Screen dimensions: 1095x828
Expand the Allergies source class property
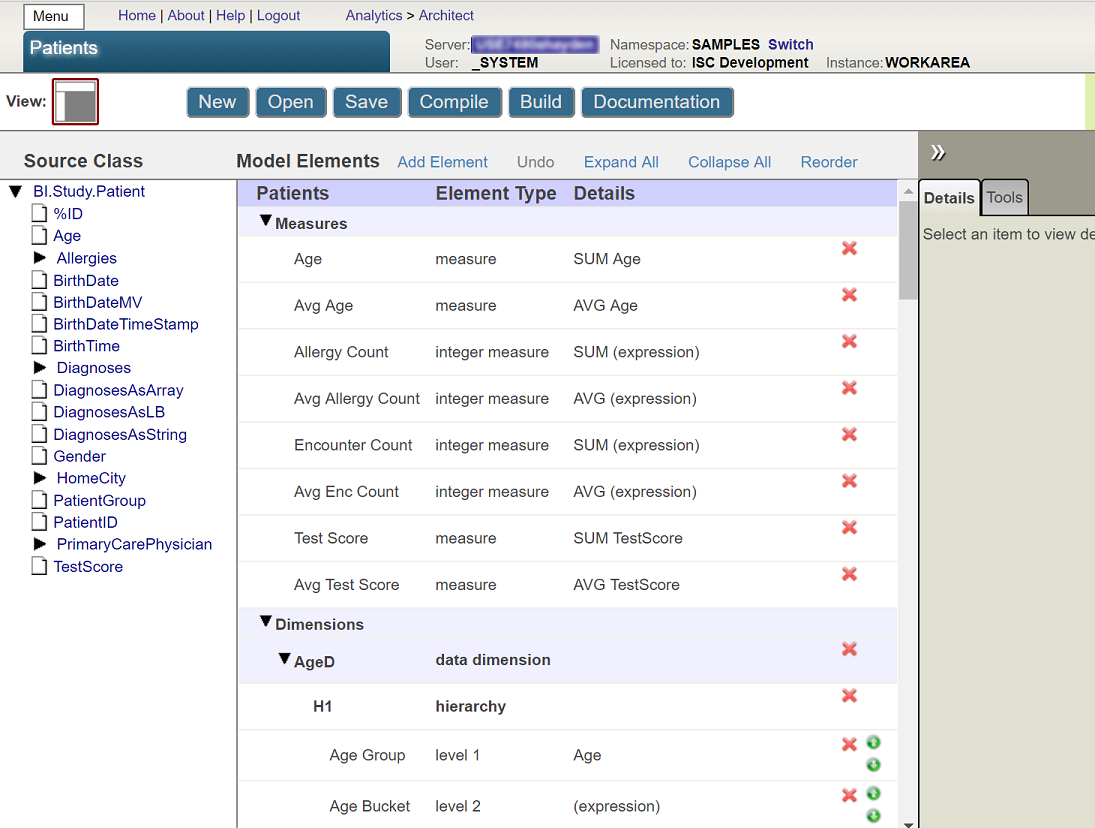pos(40,258)
